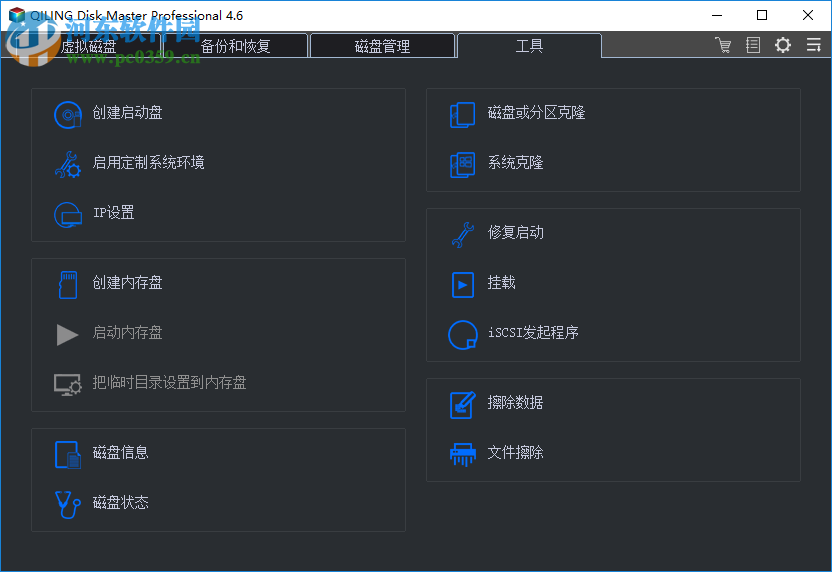Screen dimensions: 832x572
Task: Click the 磁盘信息 document icon
Action: (68, 455)
